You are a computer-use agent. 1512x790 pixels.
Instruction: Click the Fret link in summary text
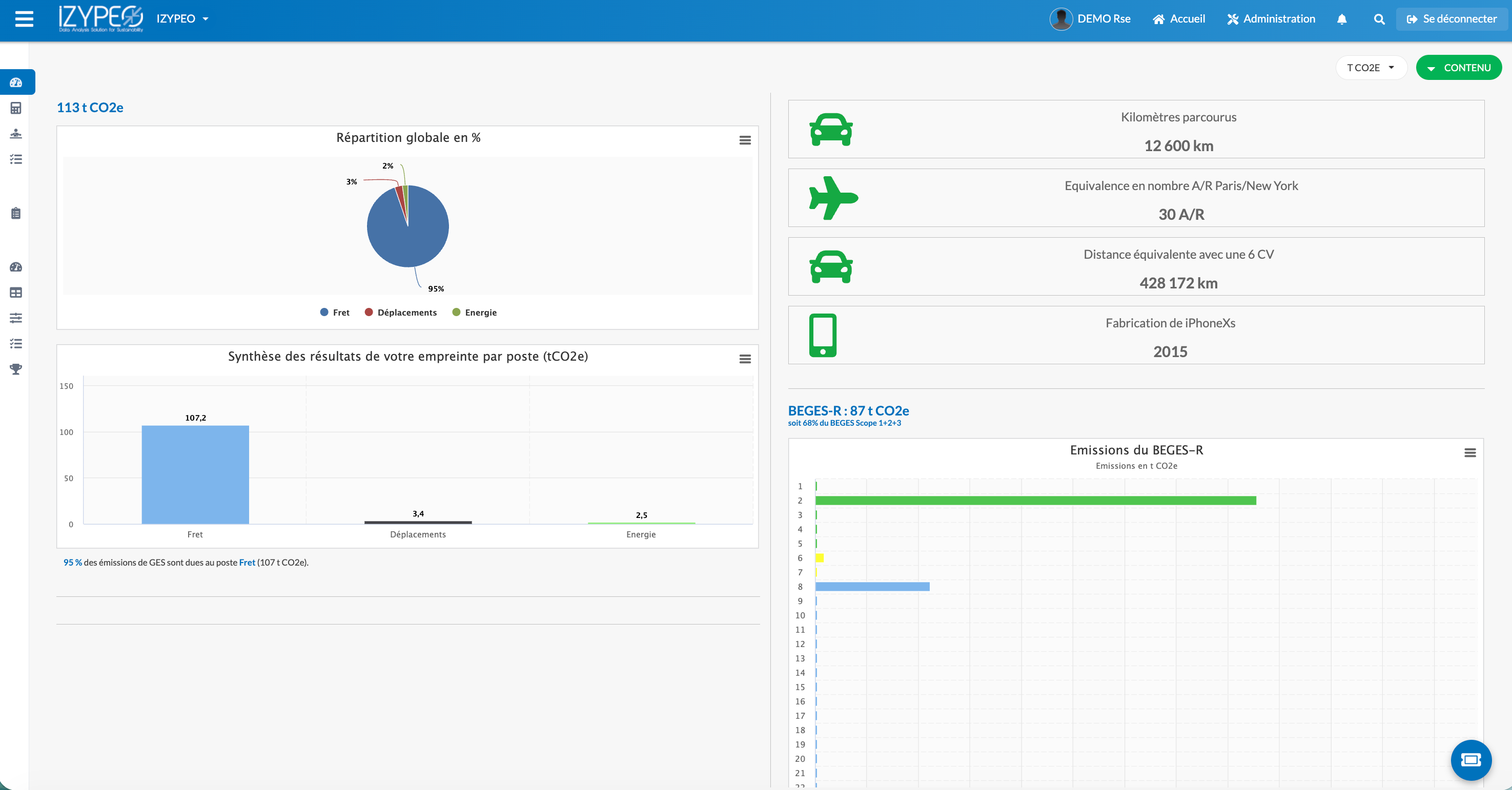point(247,562)
